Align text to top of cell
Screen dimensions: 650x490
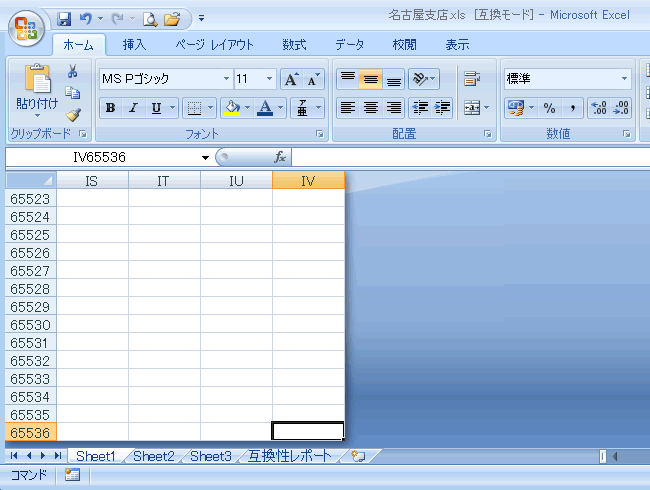(x=348, y=79)
